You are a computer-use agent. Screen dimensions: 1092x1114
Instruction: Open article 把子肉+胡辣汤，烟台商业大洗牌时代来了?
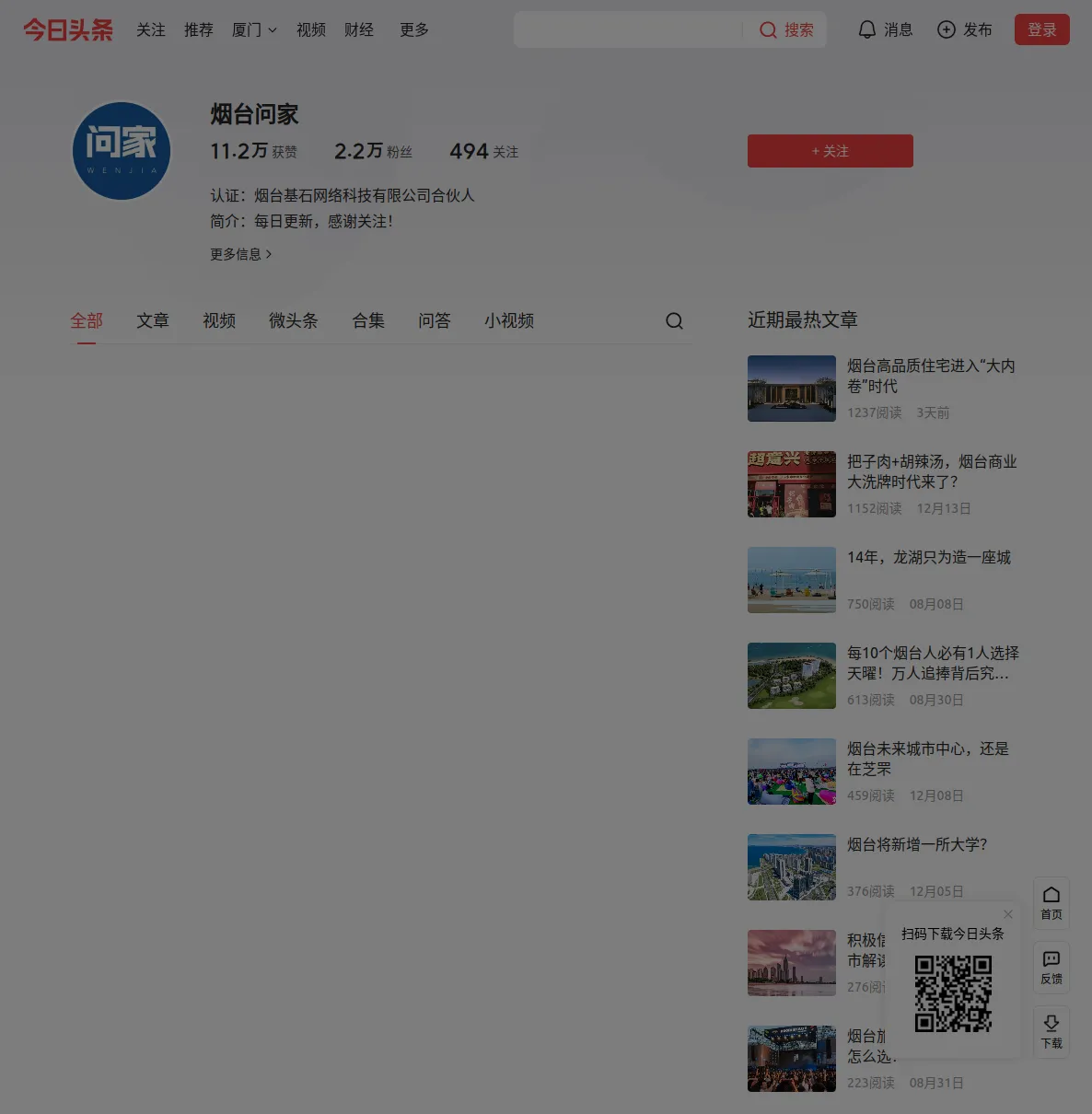pyautogui.click(x=932, y=471)
